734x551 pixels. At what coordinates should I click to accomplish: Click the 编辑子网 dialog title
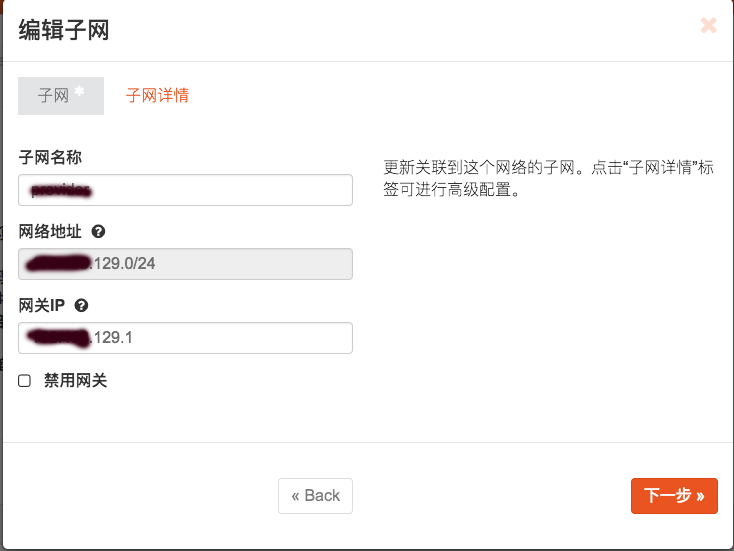pos(64,30)
